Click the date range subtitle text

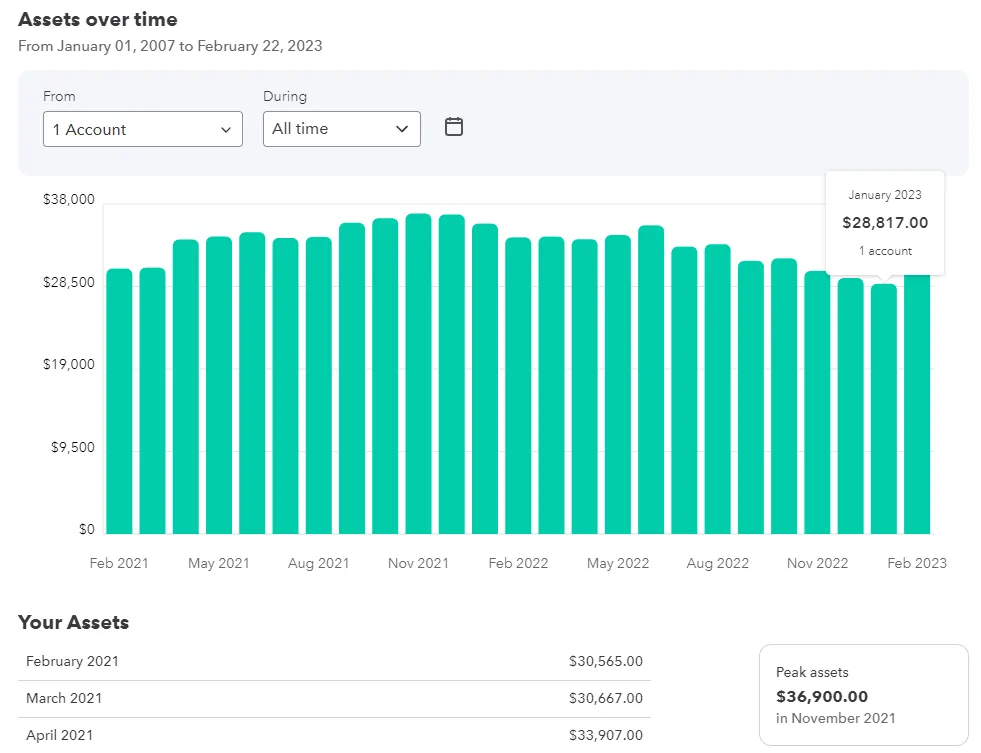170,46
